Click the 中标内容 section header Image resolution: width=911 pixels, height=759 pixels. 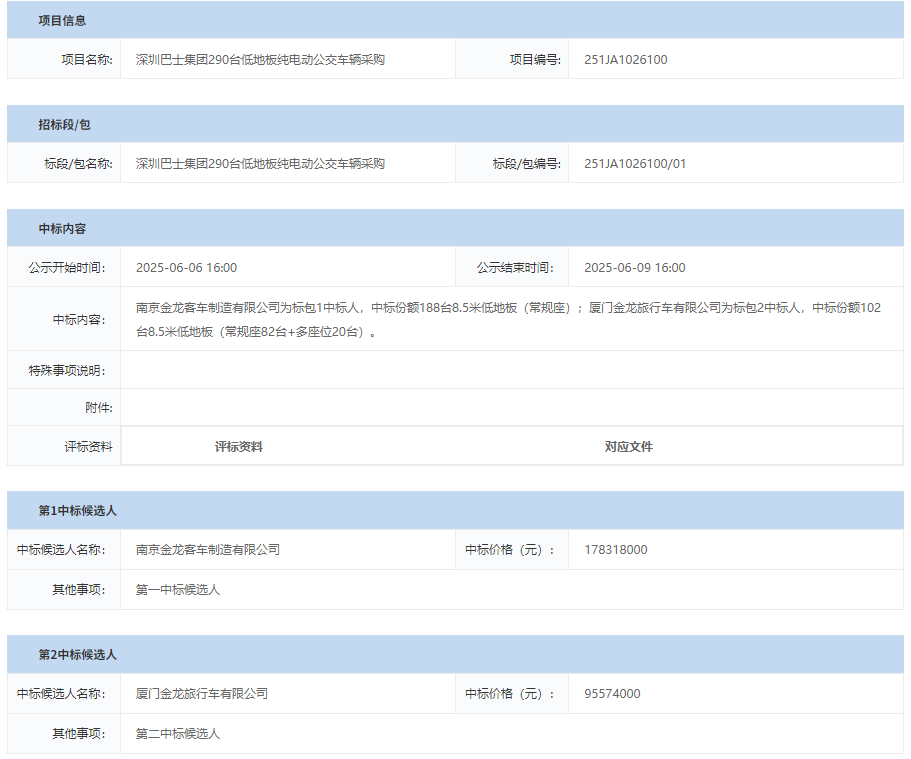pyautogui.click(x=455, y=228)
